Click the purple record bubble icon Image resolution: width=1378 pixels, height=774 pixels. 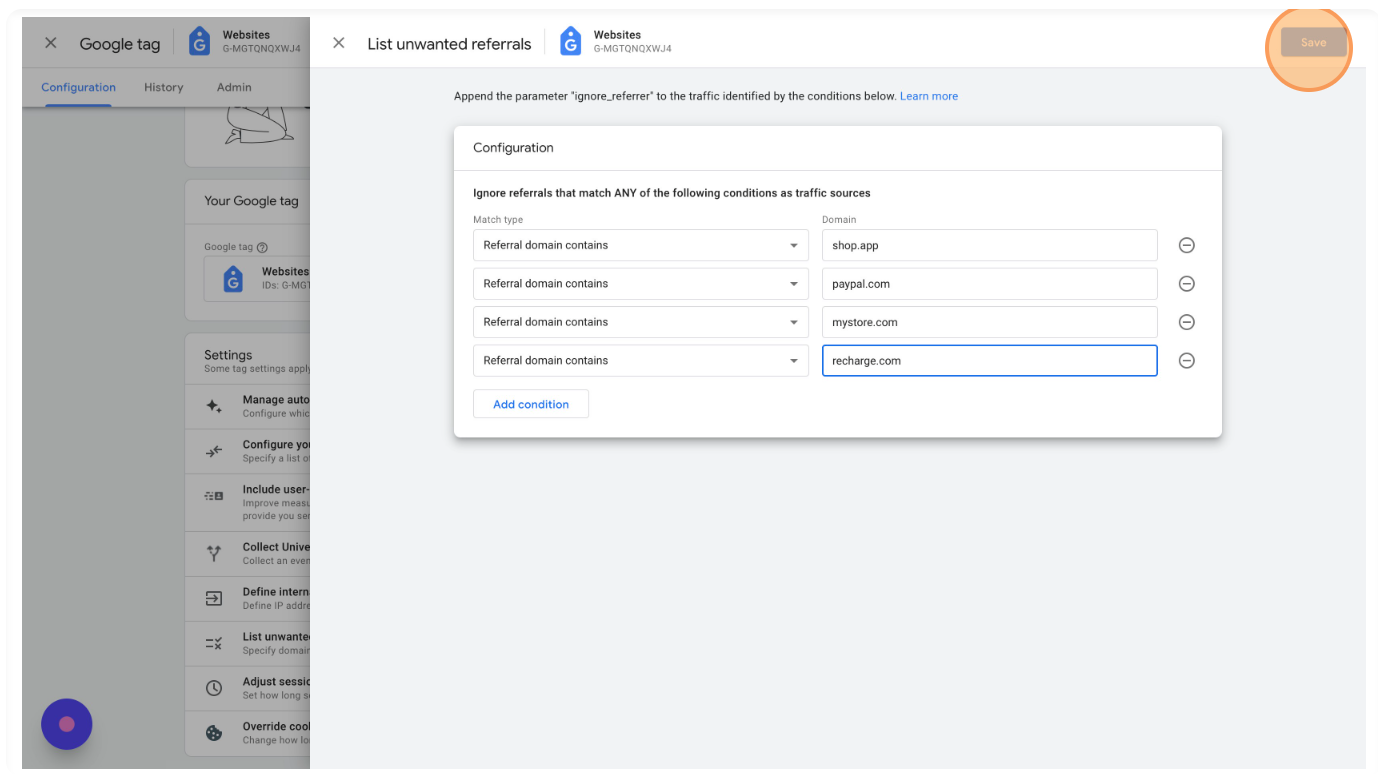point(67,724)
